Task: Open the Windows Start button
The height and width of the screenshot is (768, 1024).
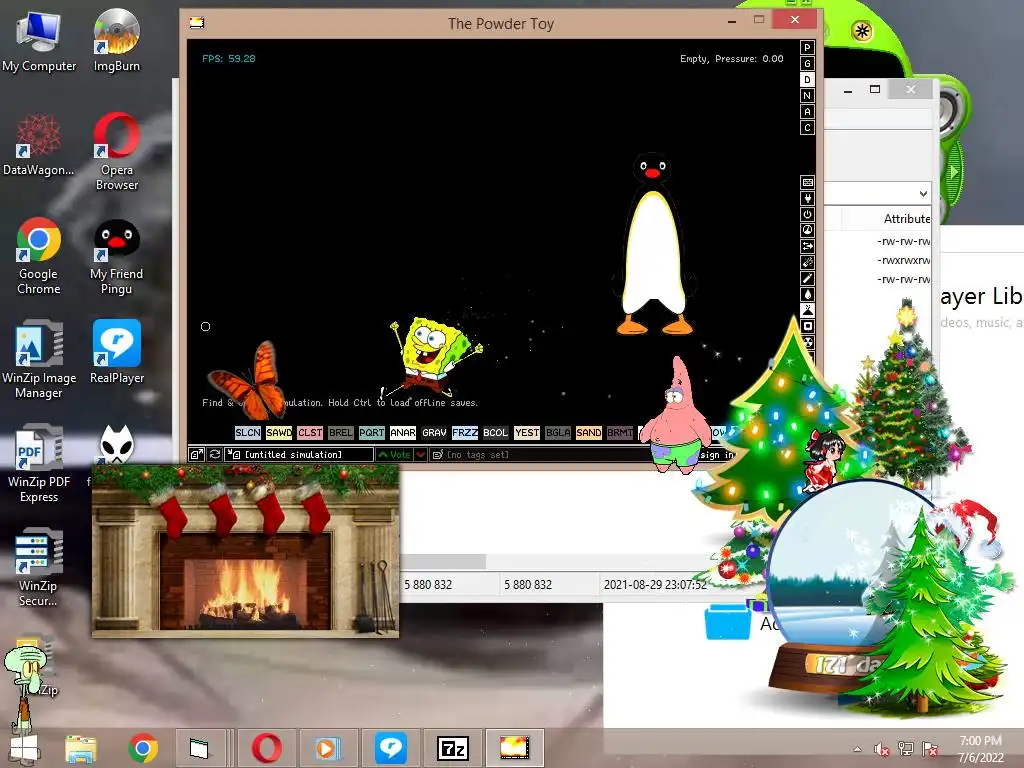Action: (25, 748)
